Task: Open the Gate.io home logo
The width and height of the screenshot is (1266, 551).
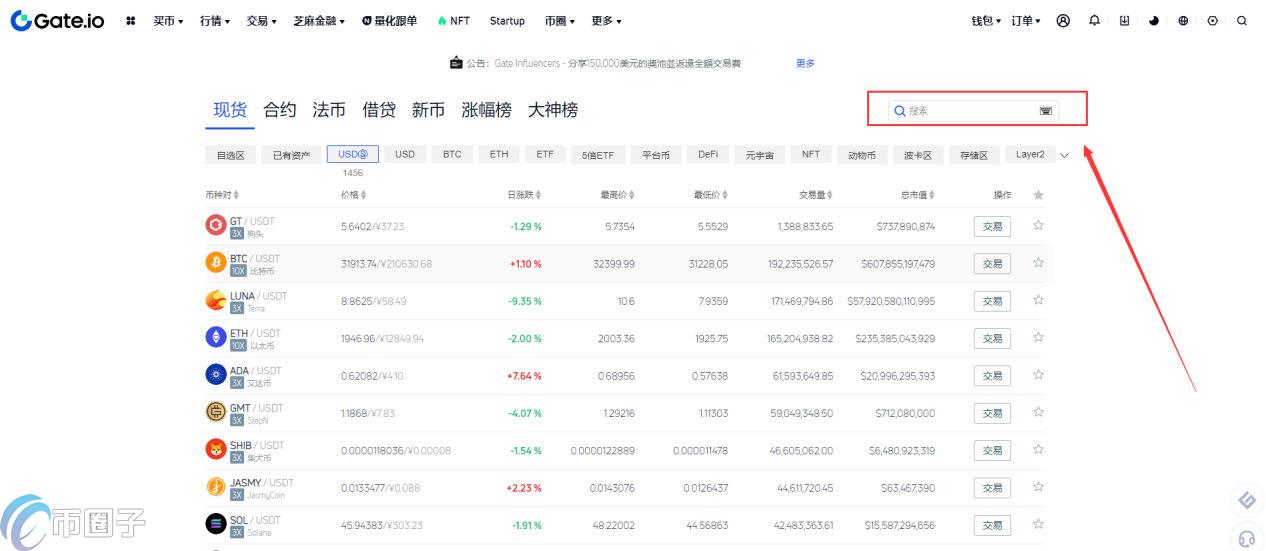Action: coord(57,20)
